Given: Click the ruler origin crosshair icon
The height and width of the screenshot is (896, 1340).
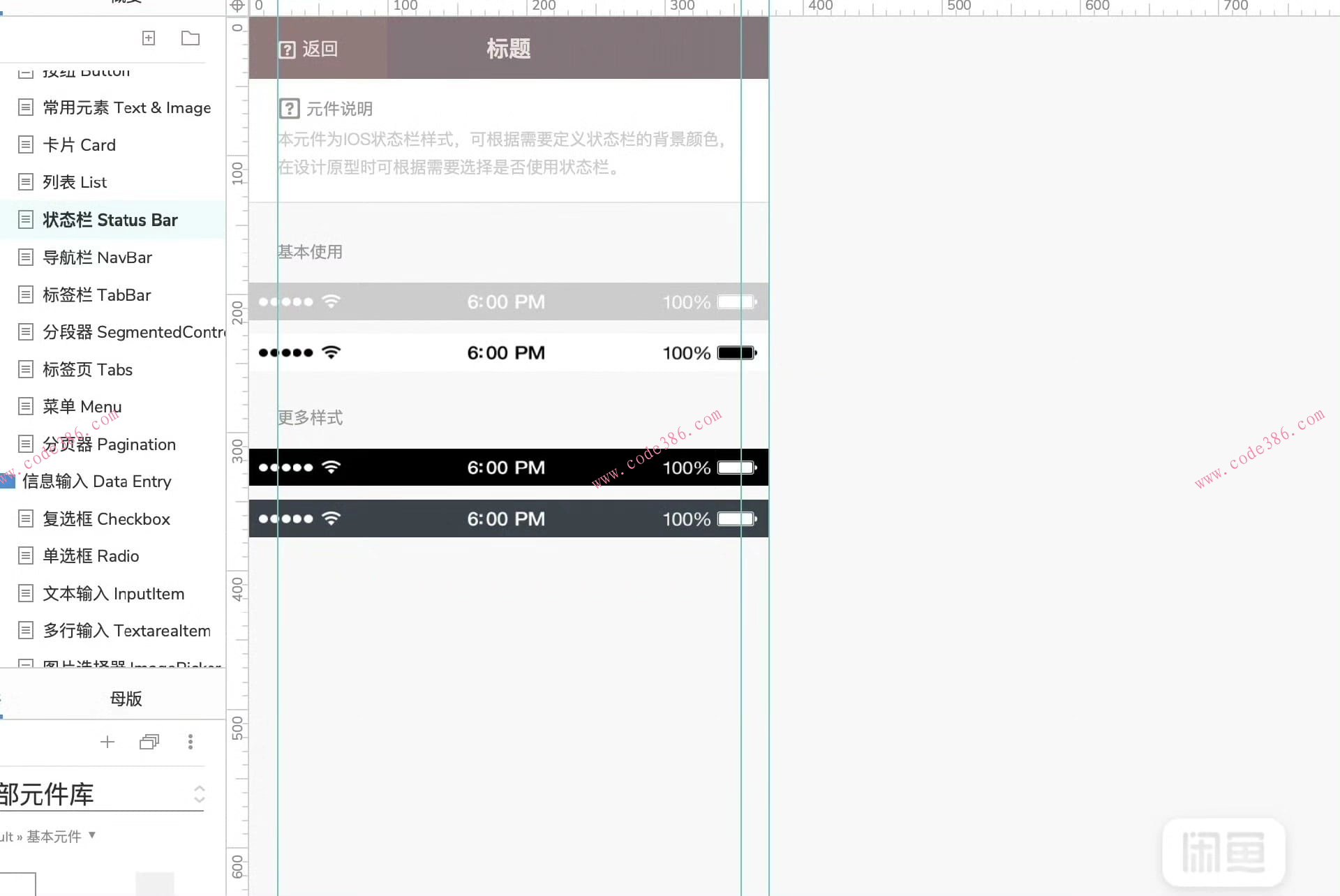Looking at the screenshot, I should 237,6.
